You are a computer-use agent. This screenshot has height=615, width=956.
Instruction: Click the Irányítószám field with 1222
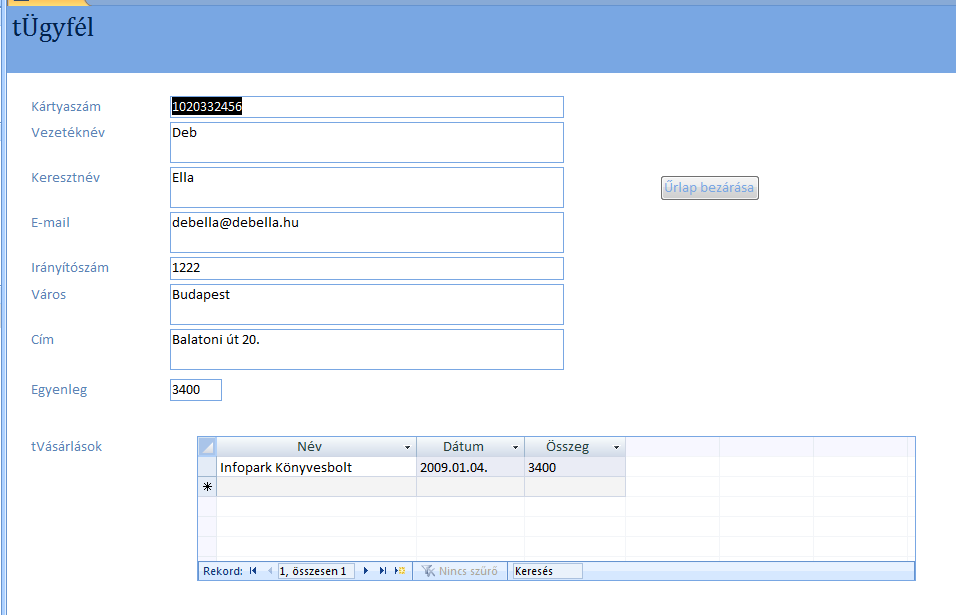[366, 268]
